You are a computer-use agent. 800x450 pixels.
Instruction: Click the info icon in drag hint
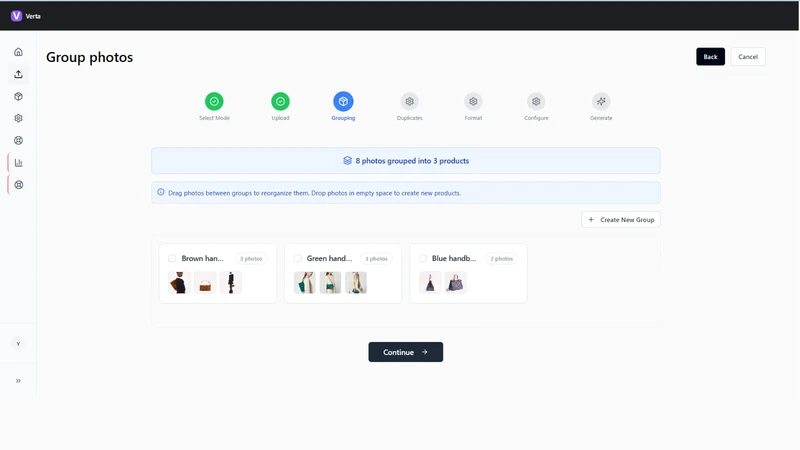(x=161, y=192)
